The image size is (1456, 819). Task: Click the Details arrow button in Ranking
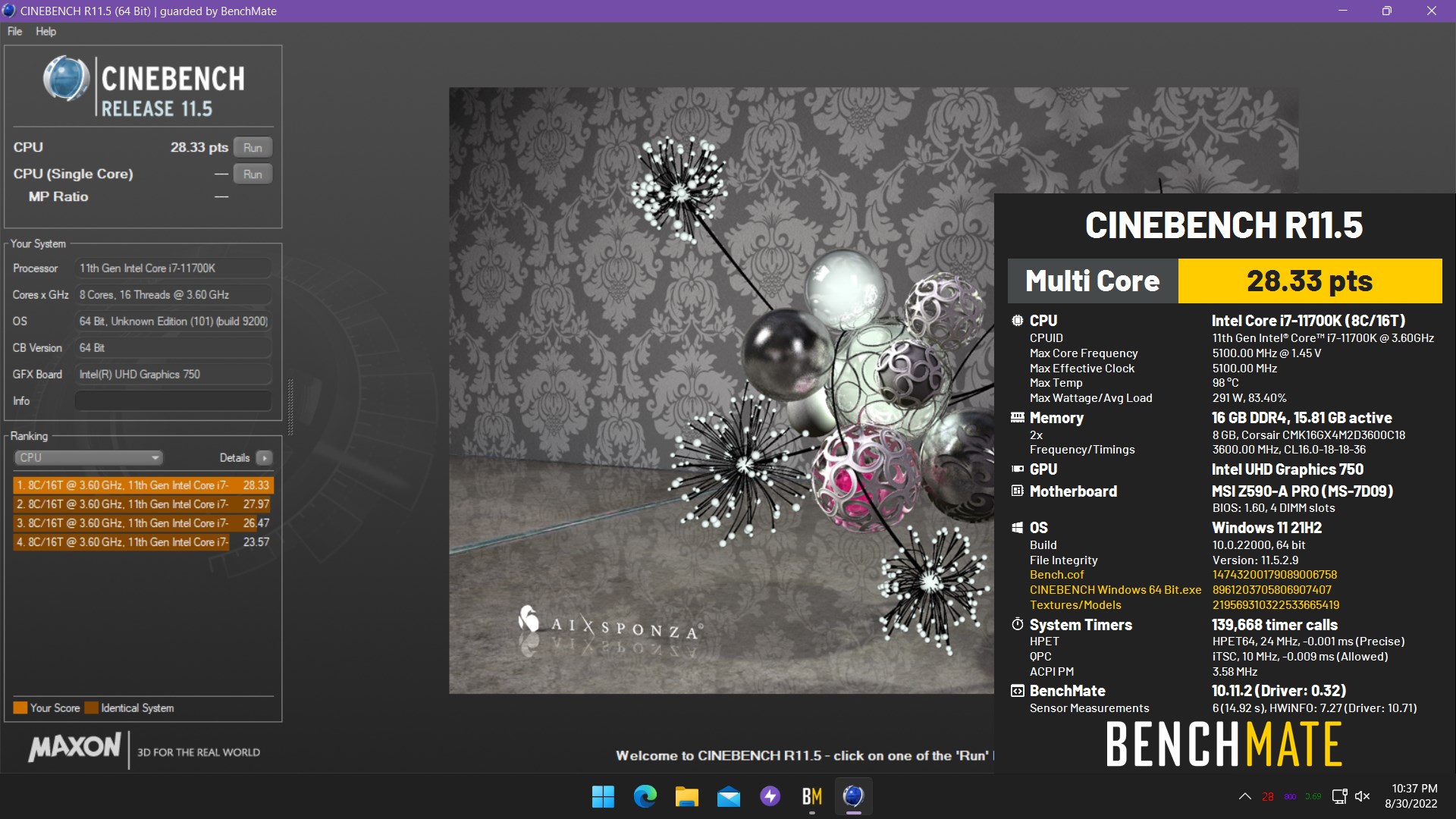[264, 457]
